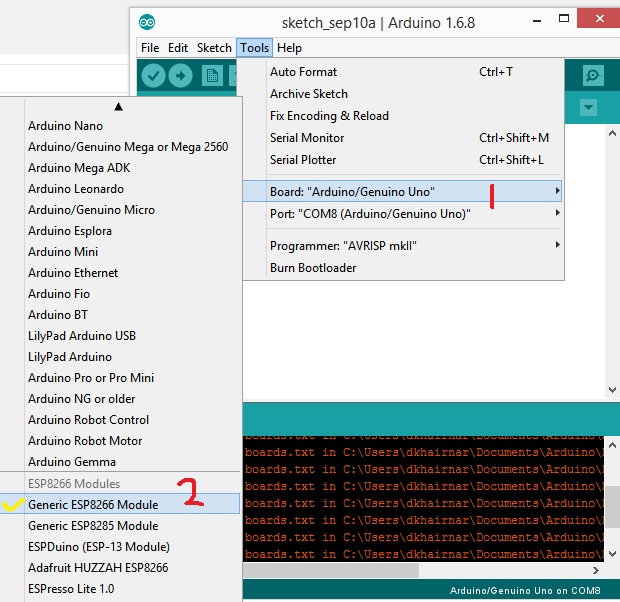
Task: Select Arduino/Genuino Mega or Mega 2560
Action: [120, 147]
